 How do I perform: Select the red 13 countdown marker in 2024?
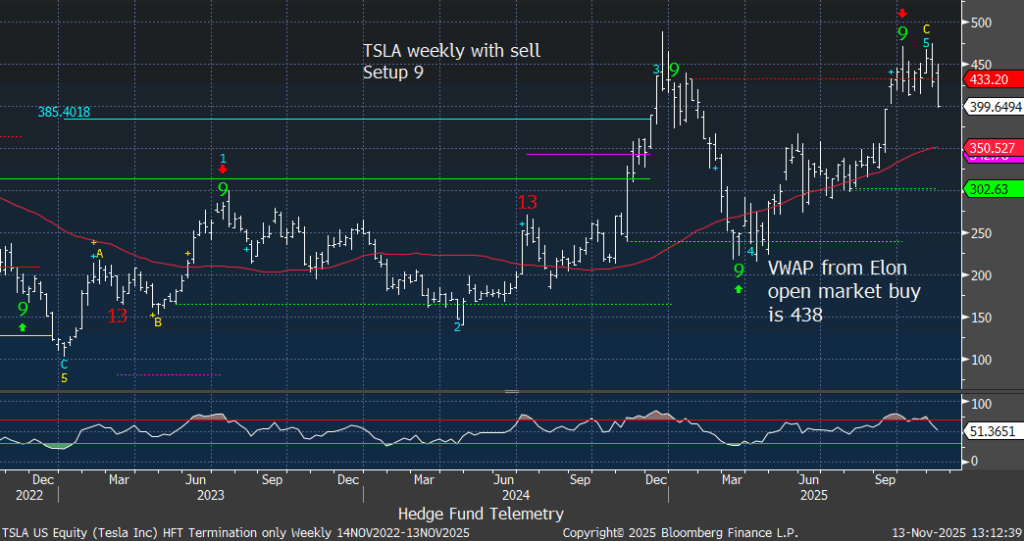pyautogui.click(x=527, y=203)
